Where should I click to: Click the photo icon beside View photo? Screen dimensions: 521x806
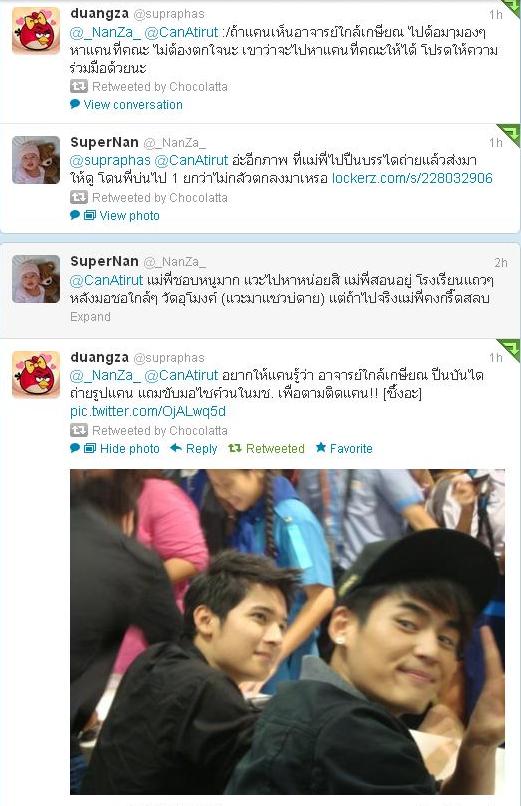[x=90, y=215]
